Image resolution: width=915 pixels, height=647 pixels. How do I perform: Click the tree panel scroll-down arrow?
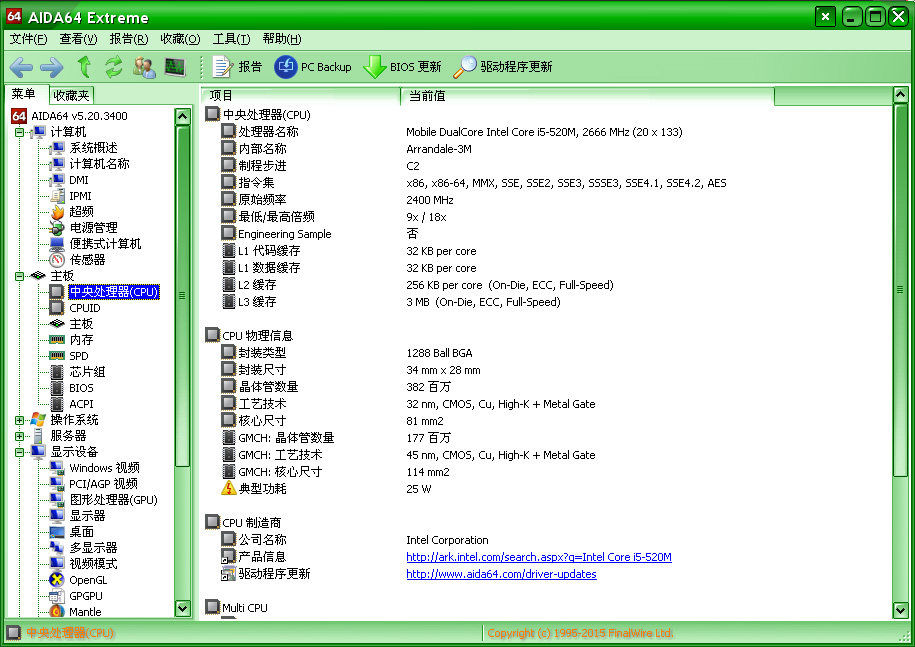[183, 608]
